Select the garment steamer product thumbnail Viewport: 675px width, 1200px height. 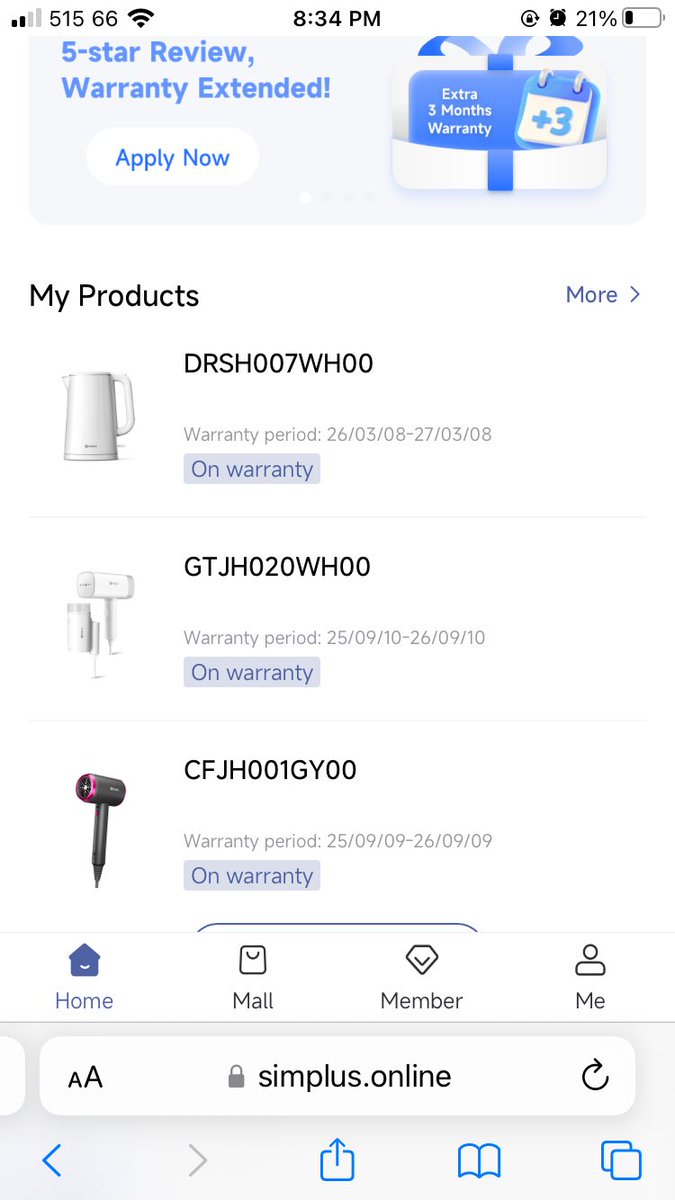[97, 620]
